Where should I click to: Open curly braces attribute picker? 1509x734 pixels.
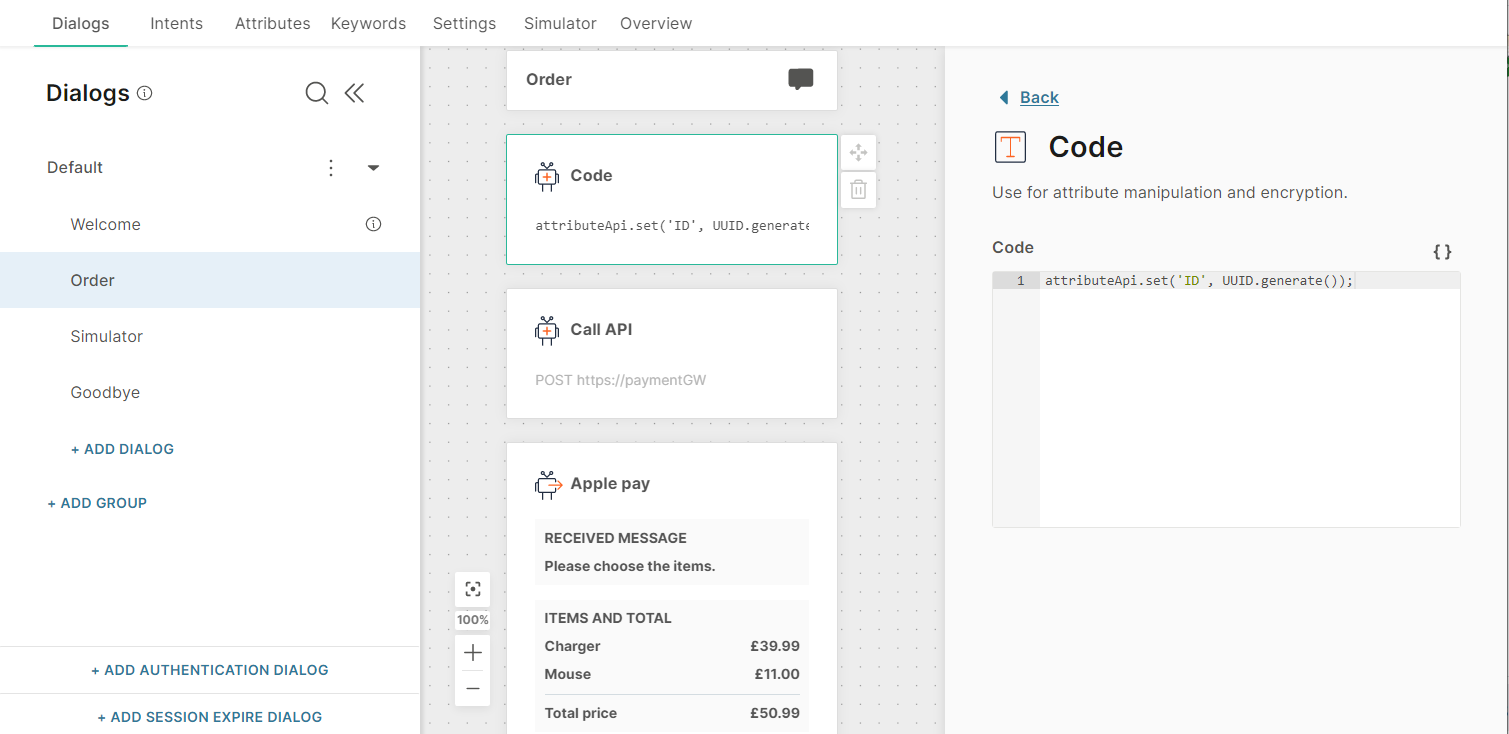(x=1441, y=252)
